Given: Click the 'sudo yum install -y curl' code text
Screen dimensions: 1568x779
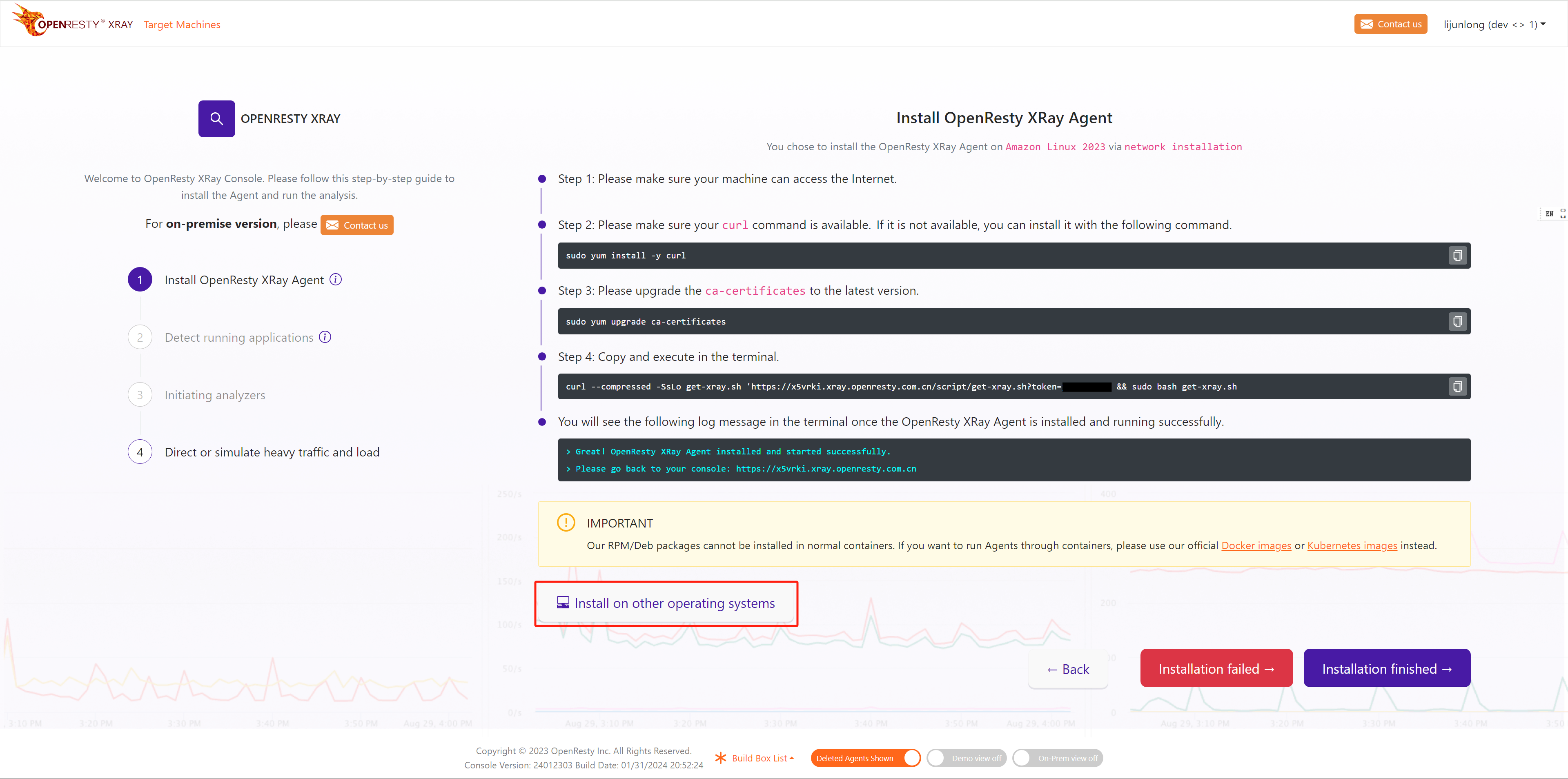Looking at the screenshot, I should tap(626, 256).
